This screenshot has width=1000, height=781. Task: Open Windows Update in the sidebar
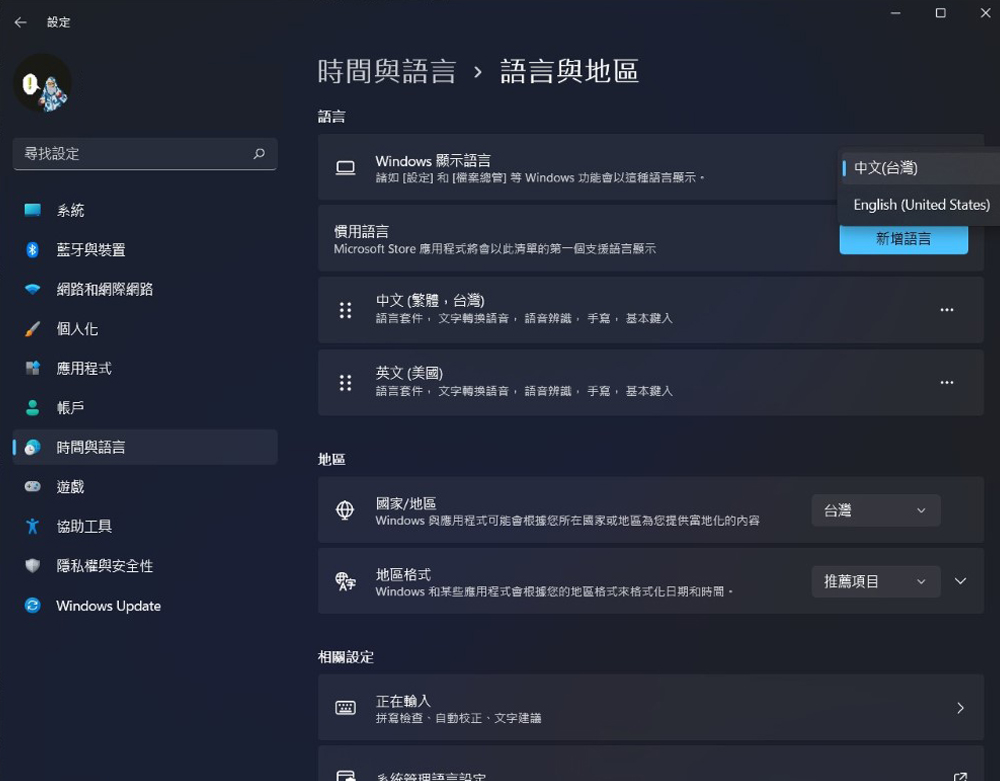[x=145, y=606]
